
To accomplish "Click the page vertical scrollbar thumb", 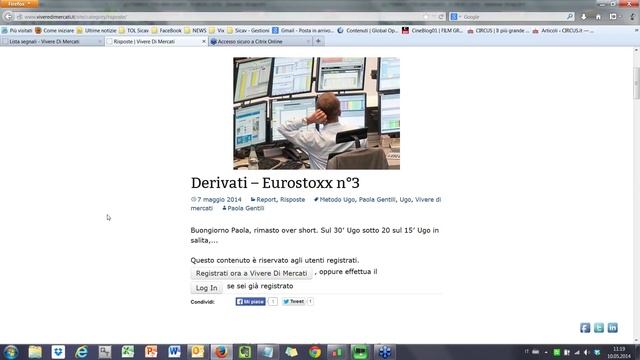I will 636,84.
